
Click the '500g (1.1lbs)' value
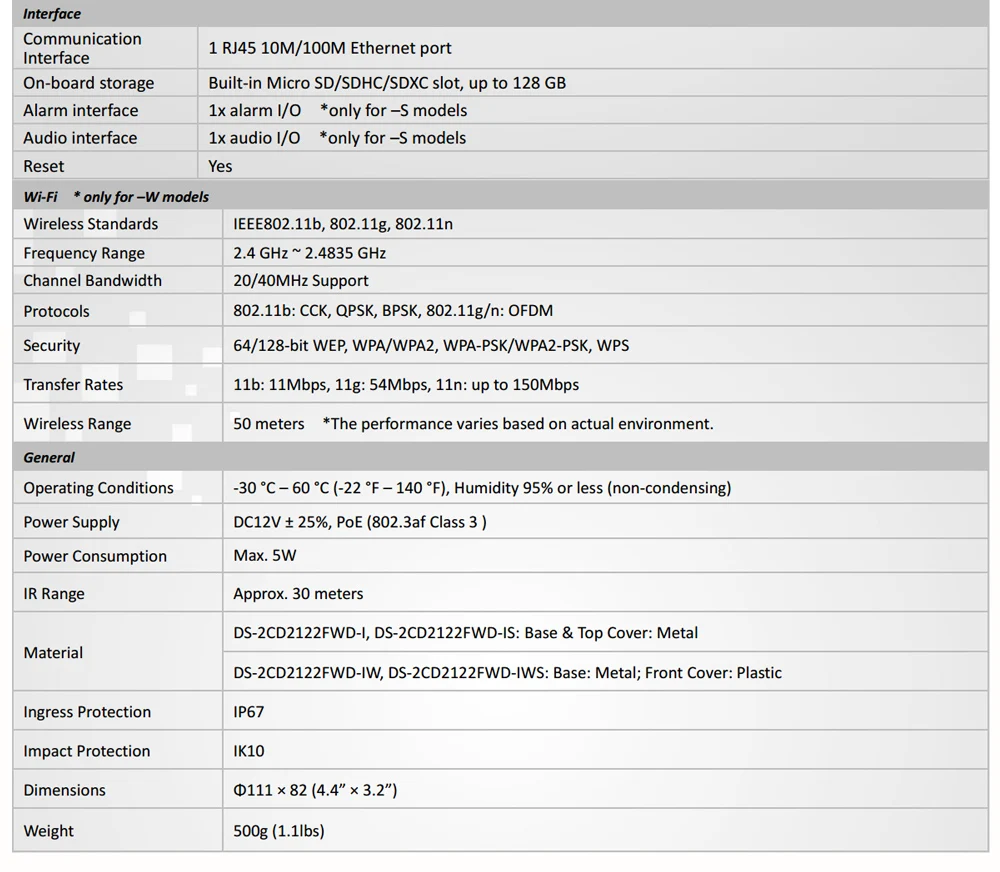pos(279,831)
